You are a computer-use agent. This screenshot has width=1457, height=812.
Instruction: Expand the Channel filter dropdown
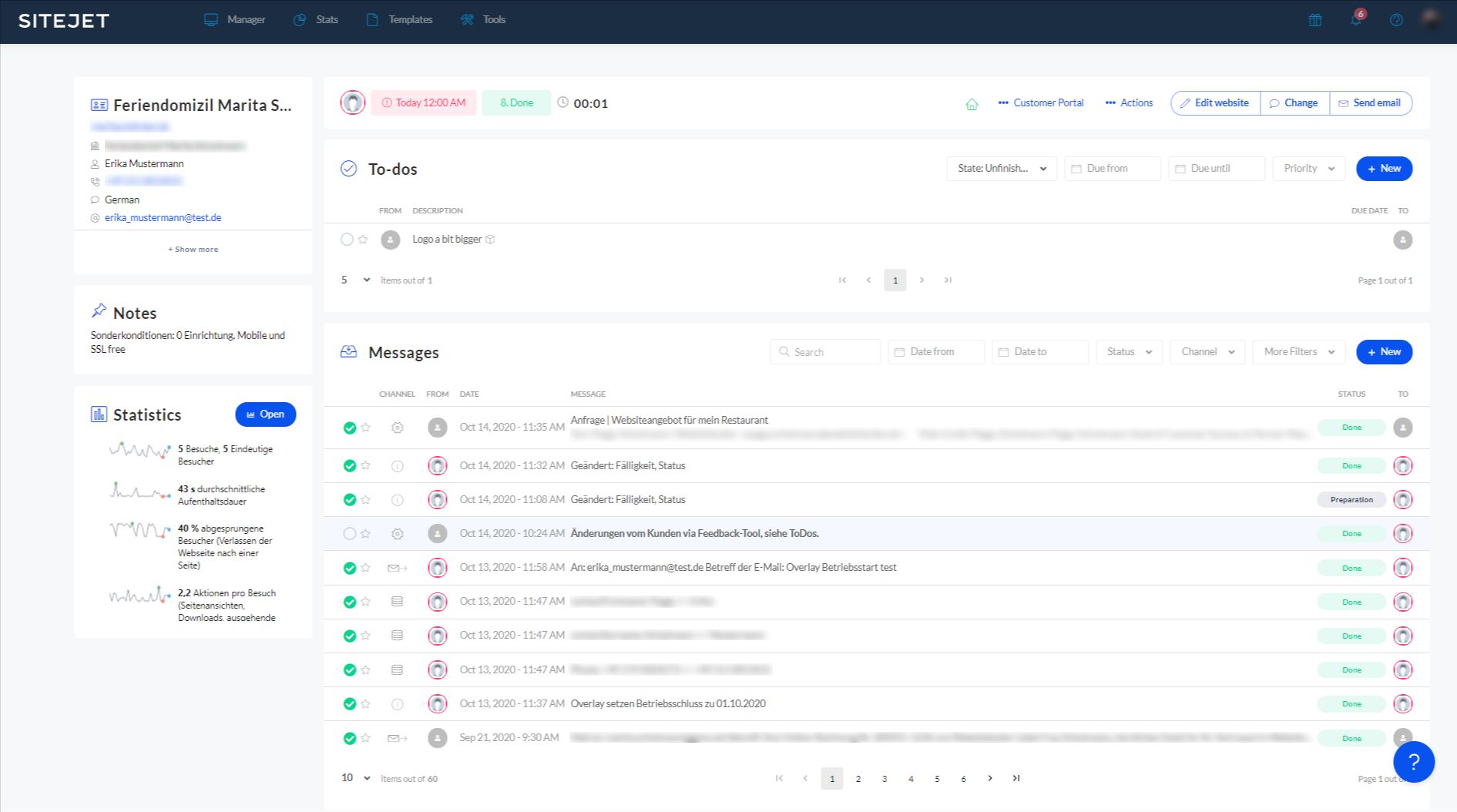click(1207, 352)
